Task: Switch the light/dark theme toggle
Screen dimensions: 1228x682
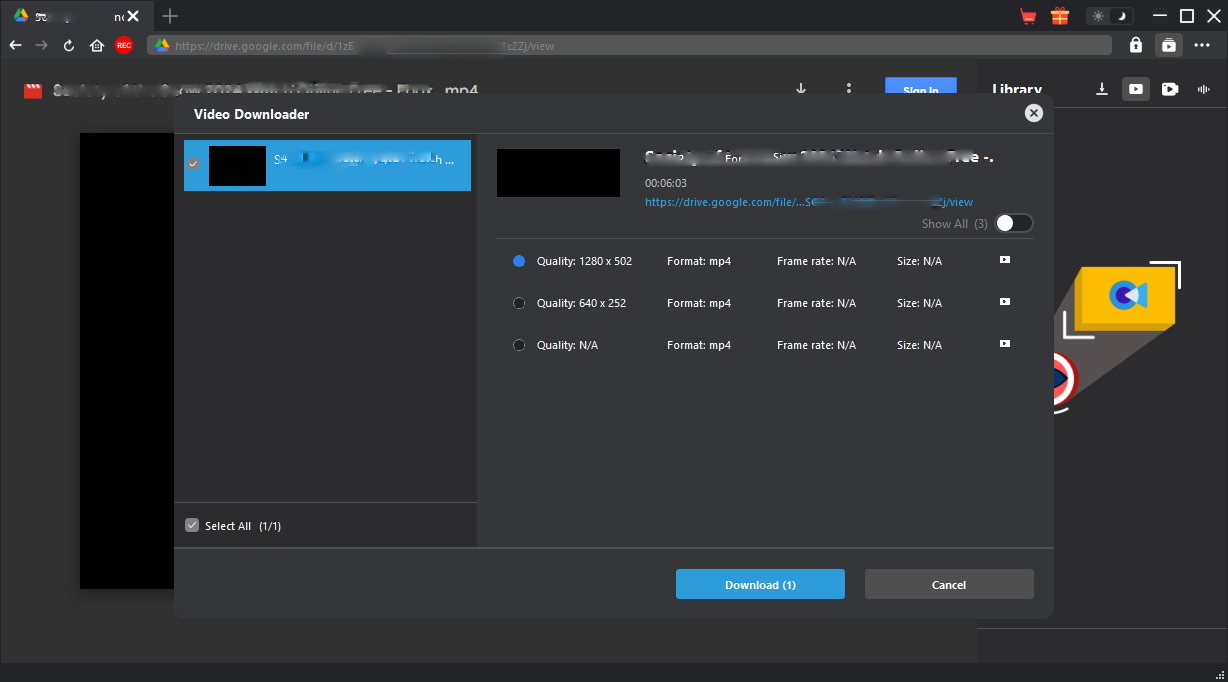Action: click(x=1110, y=16)
